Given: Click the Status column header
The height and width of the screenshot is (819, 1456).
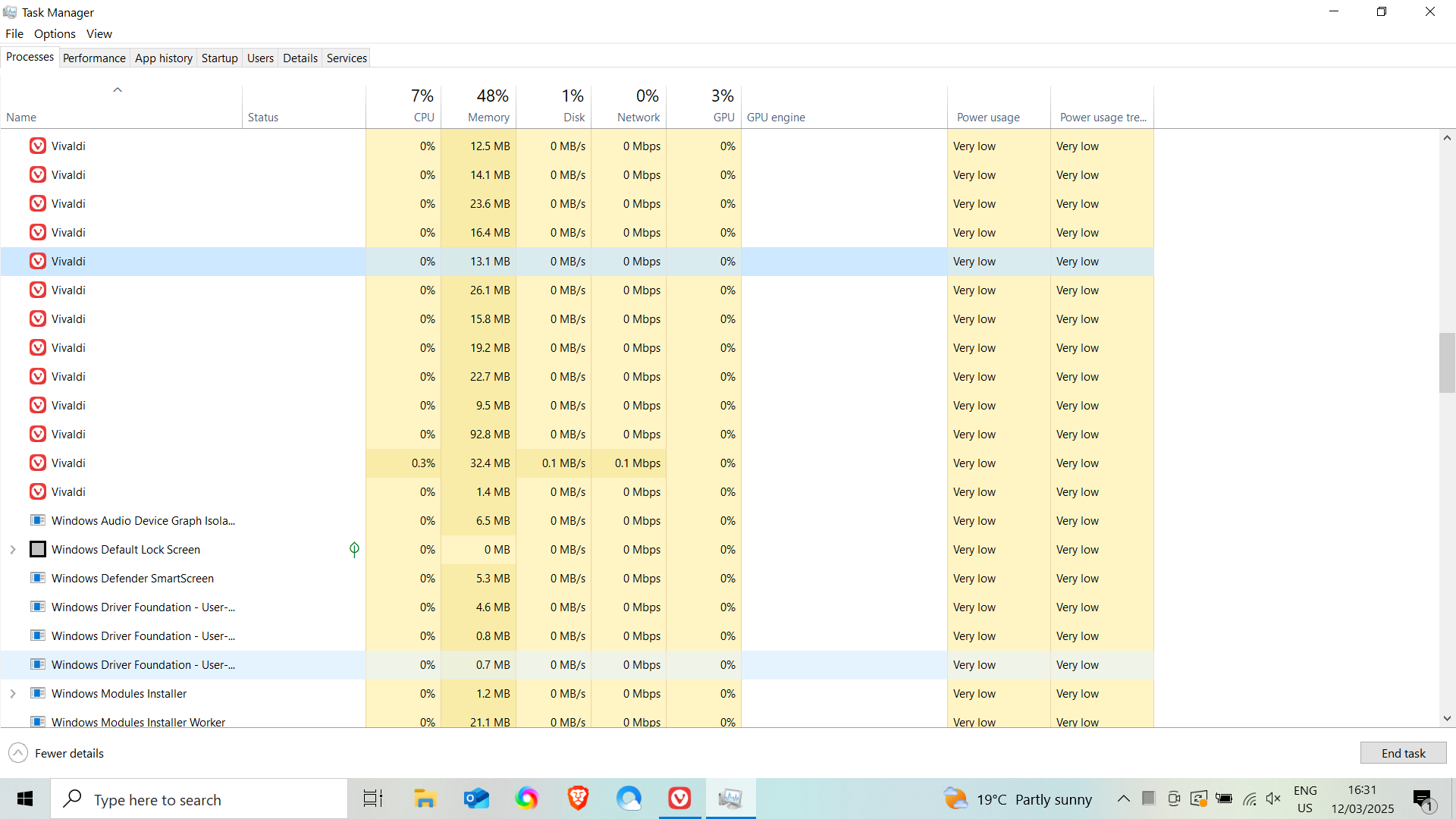Looking at the screenshot, I should pos(304,106).
